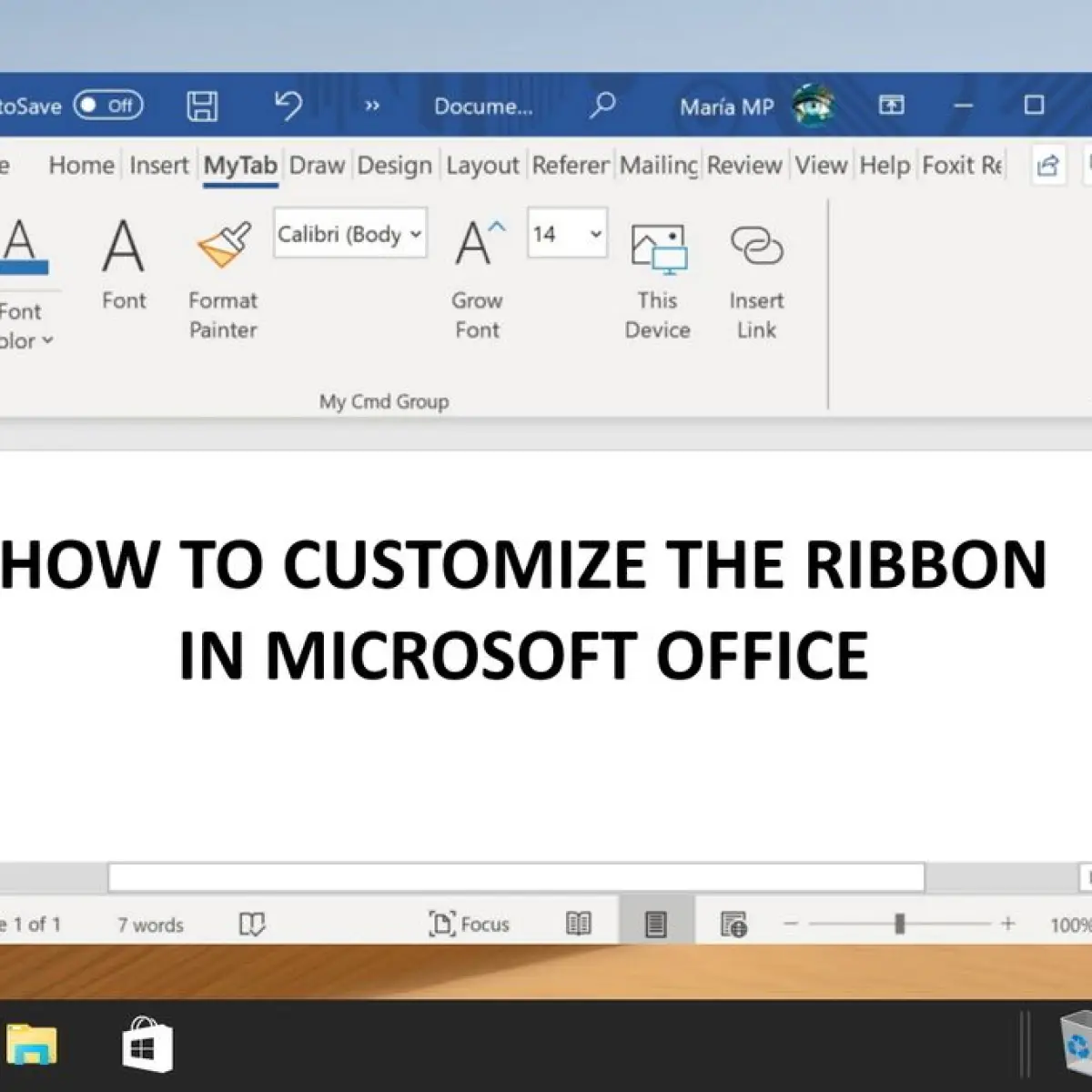
Task: Open the Foxit Reader tab
Action: tap(962, 165)
